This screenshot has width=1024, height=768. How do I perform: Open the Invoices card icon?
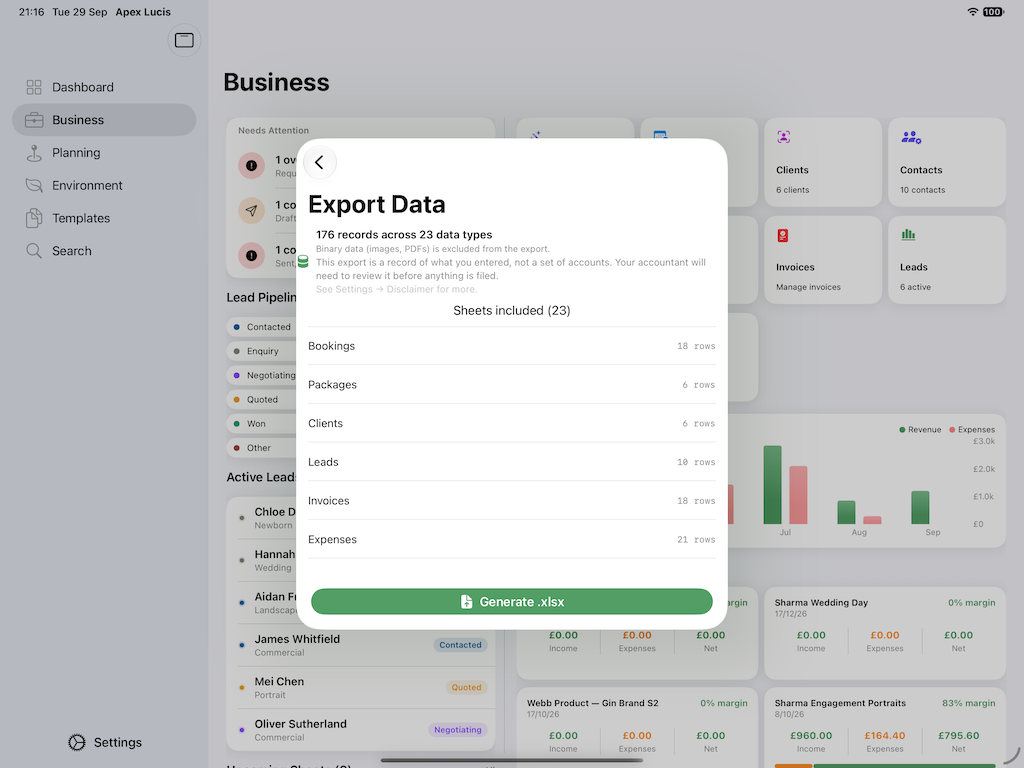(783, 236)
